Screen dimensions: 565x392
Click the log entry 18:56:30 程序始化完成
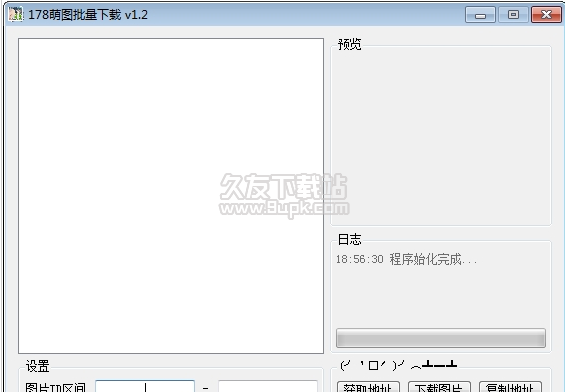tap(406, 259)
